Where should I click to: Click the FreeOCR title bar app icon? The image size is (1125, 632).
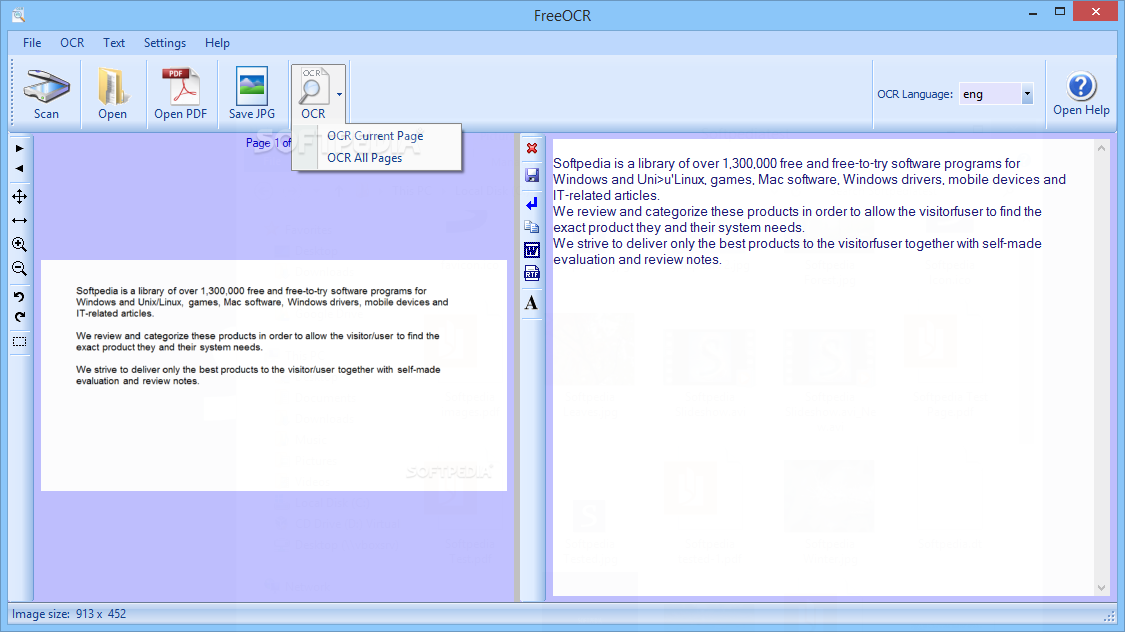(19, 14)
